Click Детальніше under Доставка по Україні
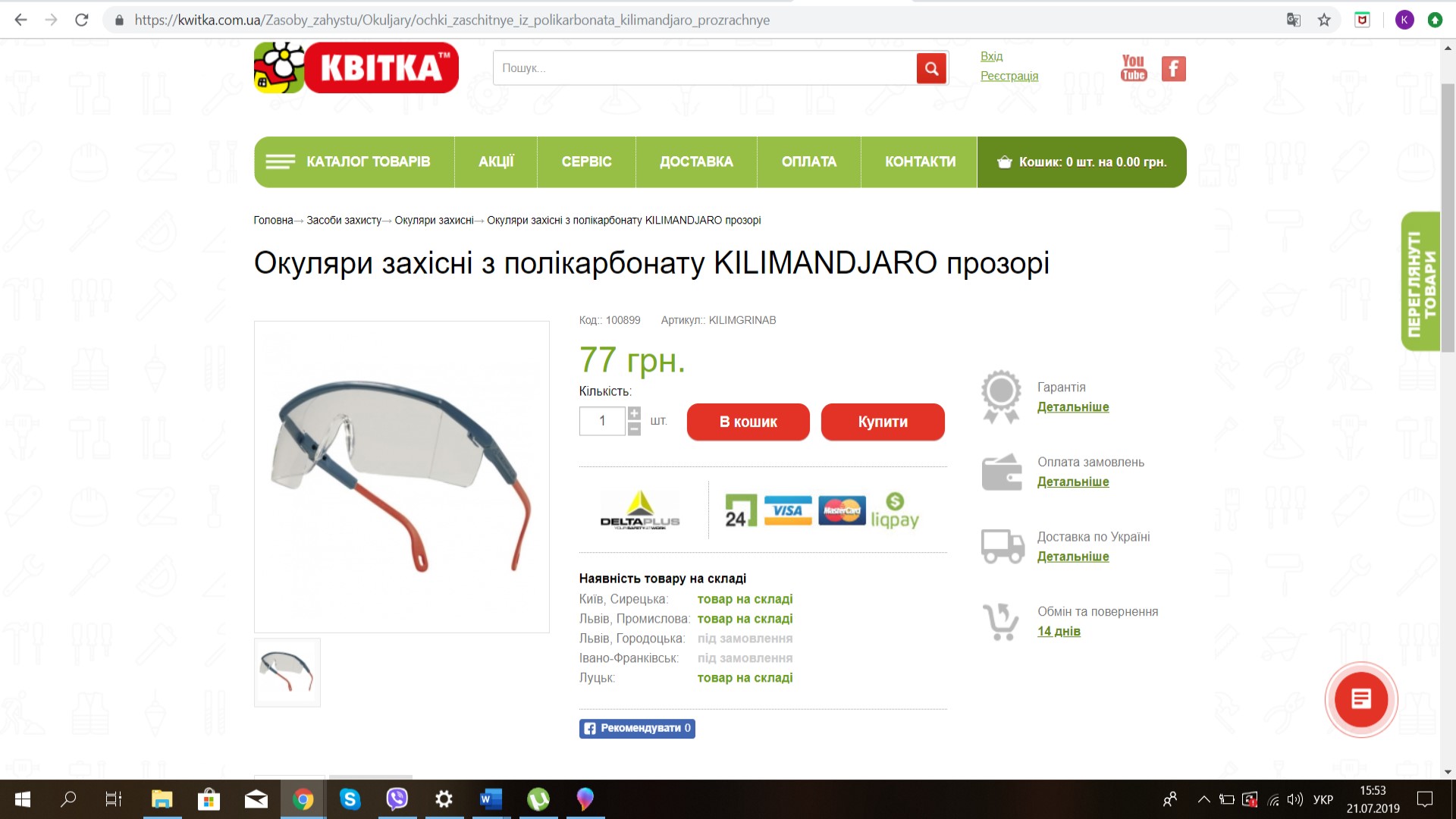Image resolution: width=1456 pixels, height=819 pixels. click(x=1073, y=557)
